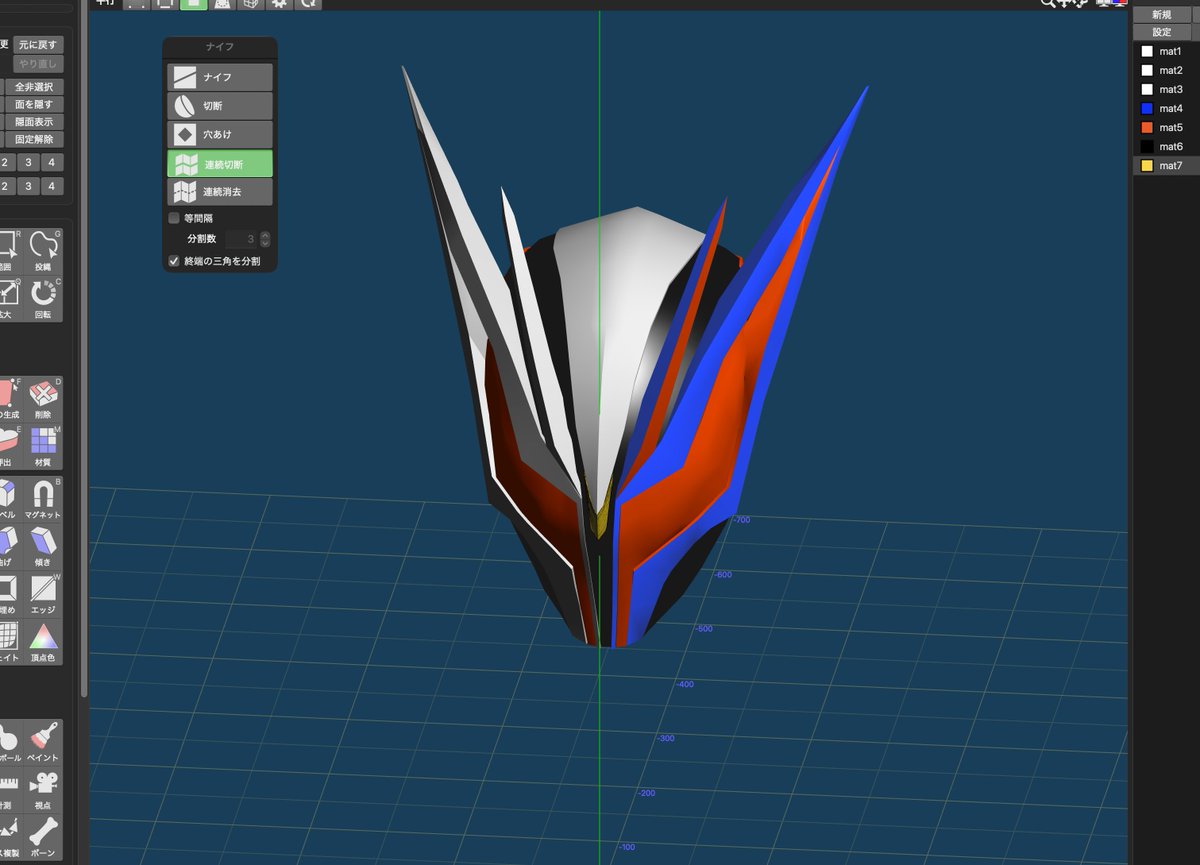The image size is (1200, 865).
Task: Select the 穴あけ hole punch mode
Action: tap(220, 134)
